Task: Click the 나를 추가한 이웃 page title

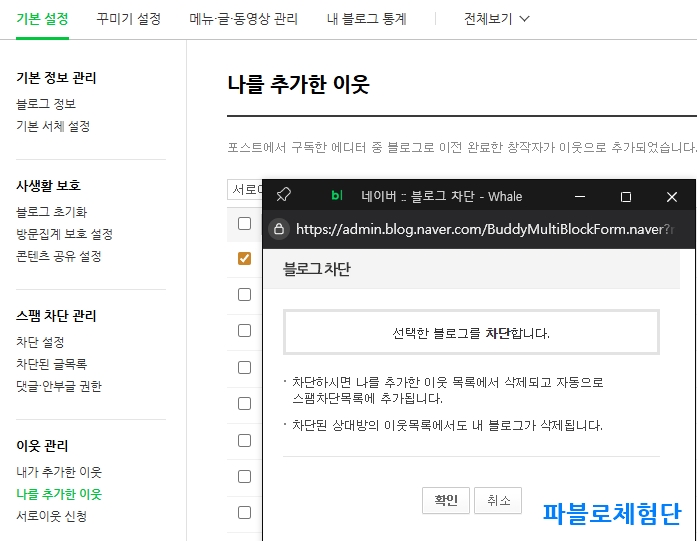Action: (x=298, y=84)
